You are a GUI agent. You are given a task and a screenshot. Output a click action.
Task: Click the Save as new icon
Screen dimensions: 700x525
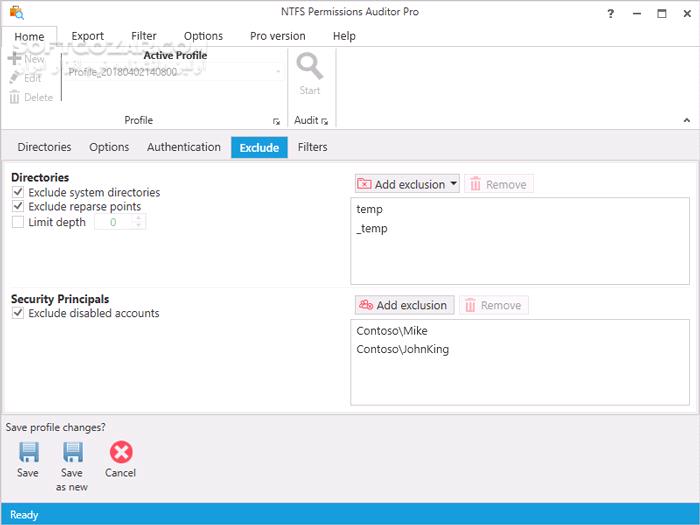72,452
